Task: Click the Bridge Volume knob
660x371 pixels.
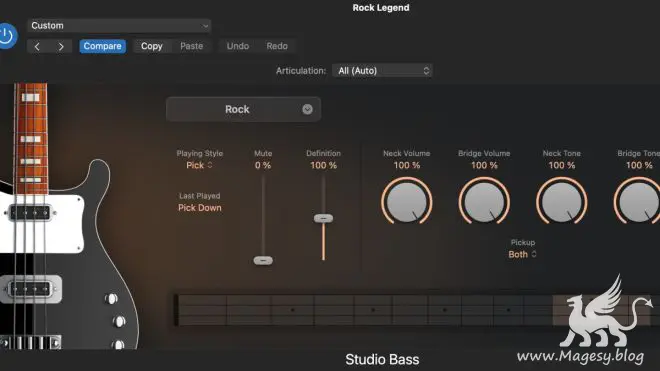Action: click(484, 201)
